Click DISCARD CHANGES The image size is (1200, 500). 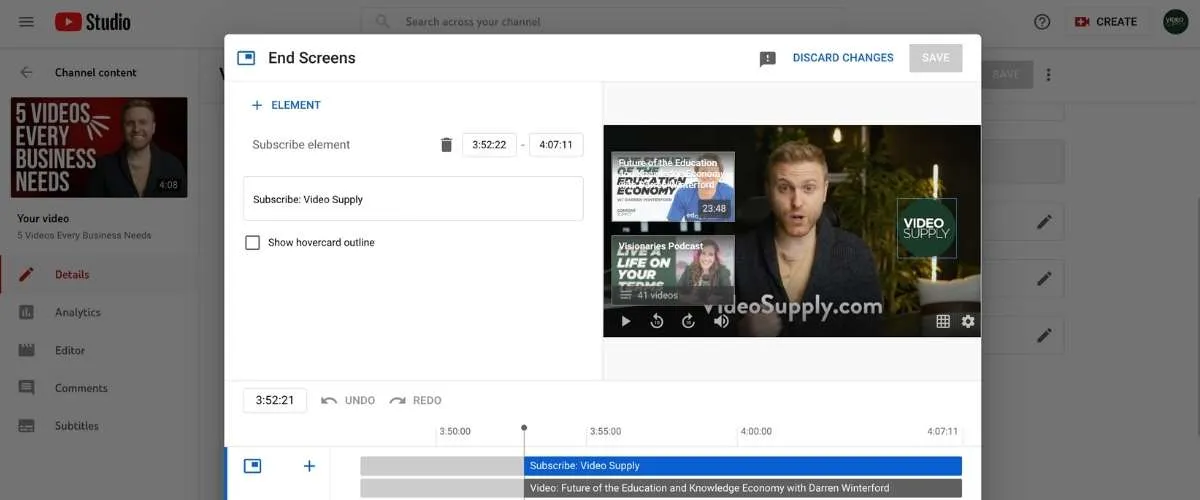(843, 58)
